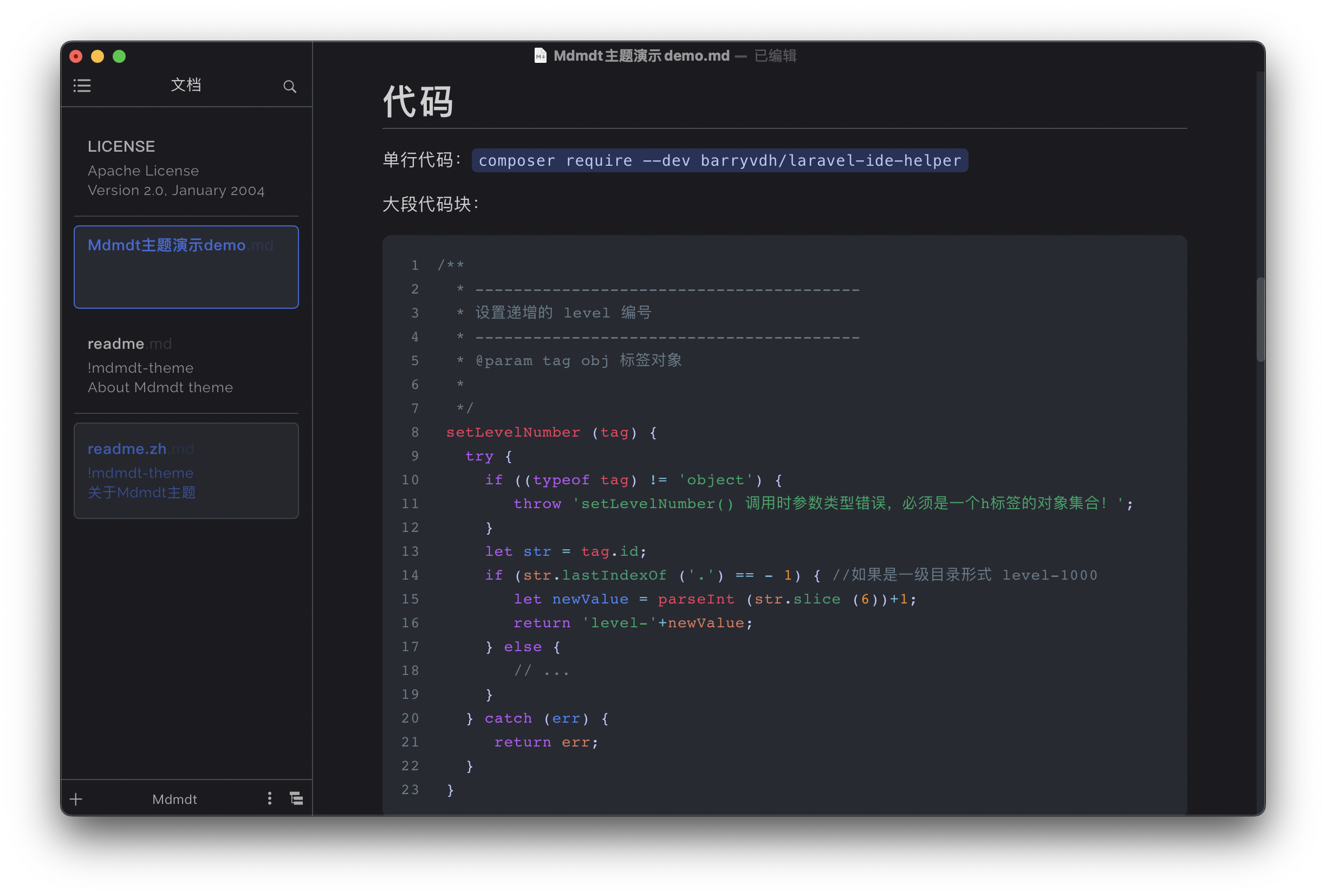Click the '// ...' comment on line 18
1326x896 pixels.
pos(542,671)
